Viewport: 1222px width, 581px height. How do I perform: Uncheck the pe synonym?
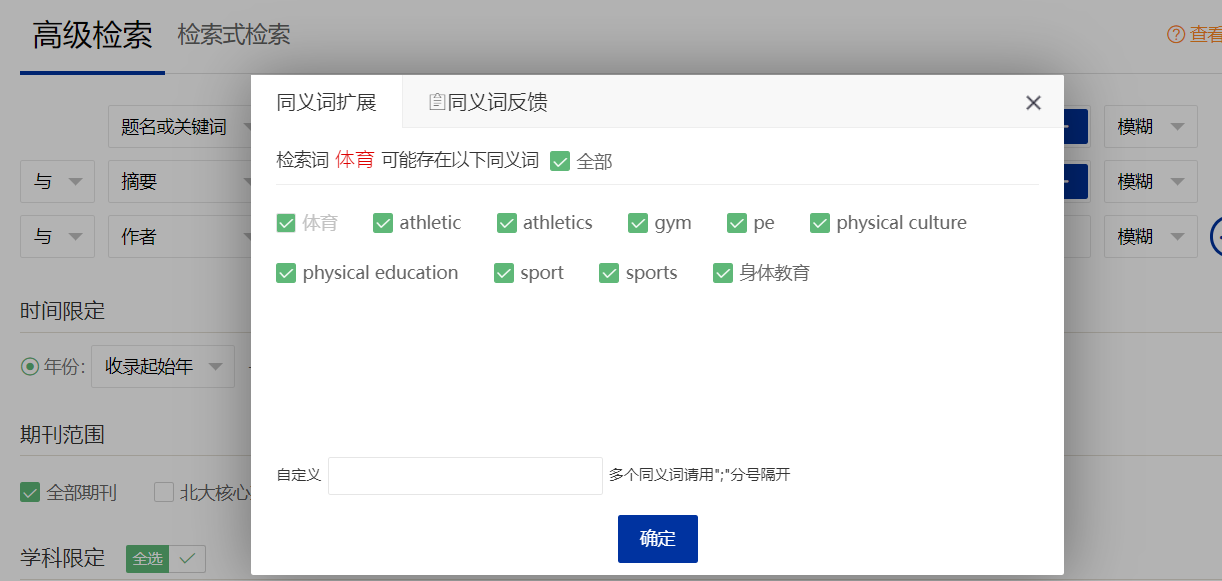point(737,223)
